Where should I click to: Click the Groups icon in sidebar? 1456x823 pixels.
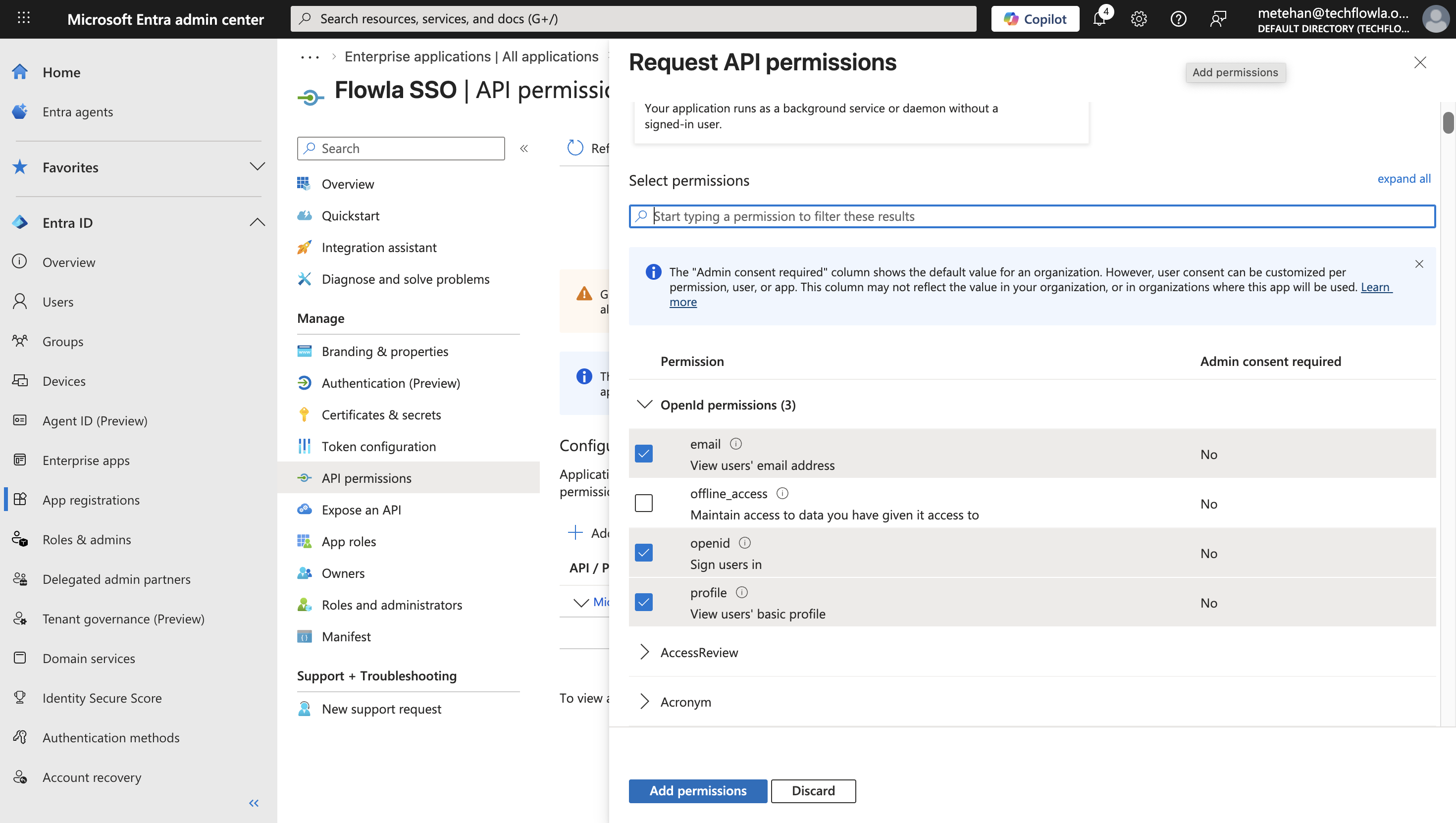point(20,341)
